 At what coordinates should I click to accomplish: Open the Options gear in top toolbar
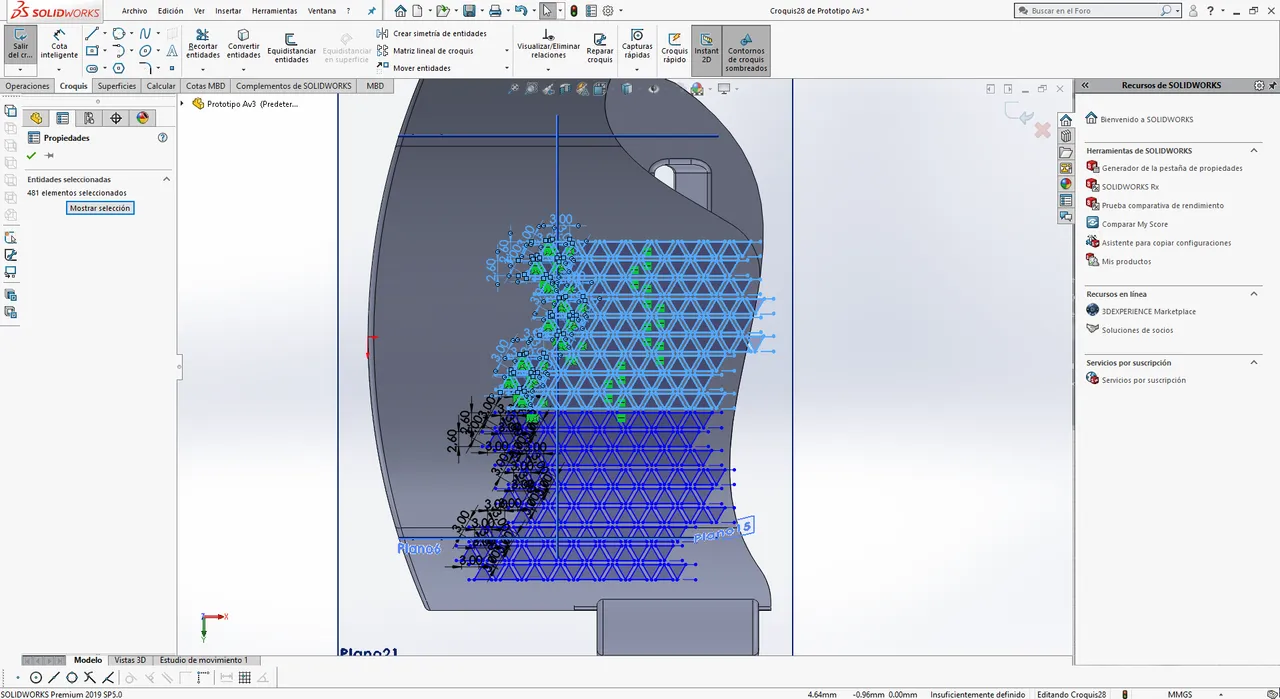[608, 11]
